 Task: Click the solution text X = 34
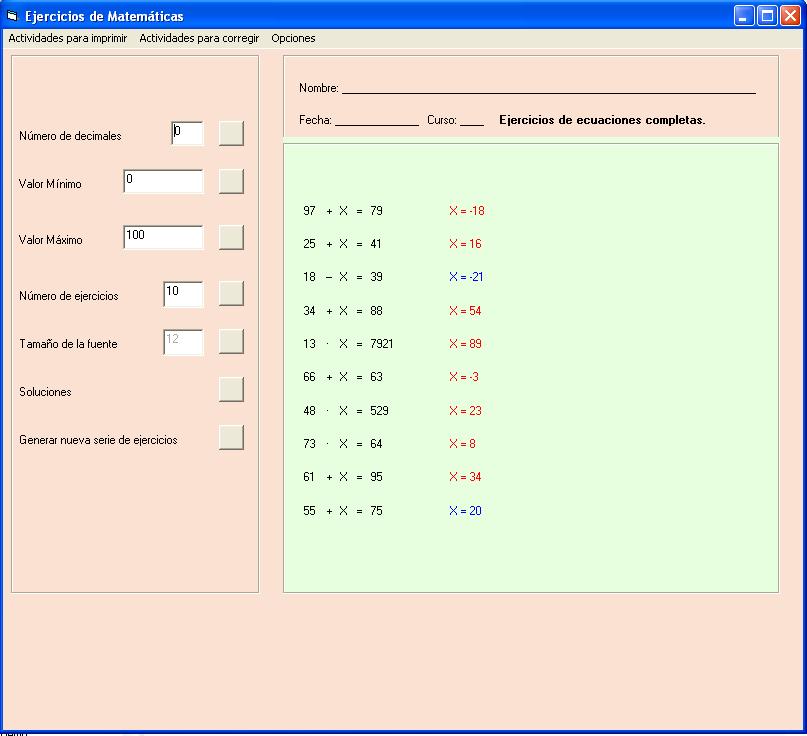pos(465,477)
